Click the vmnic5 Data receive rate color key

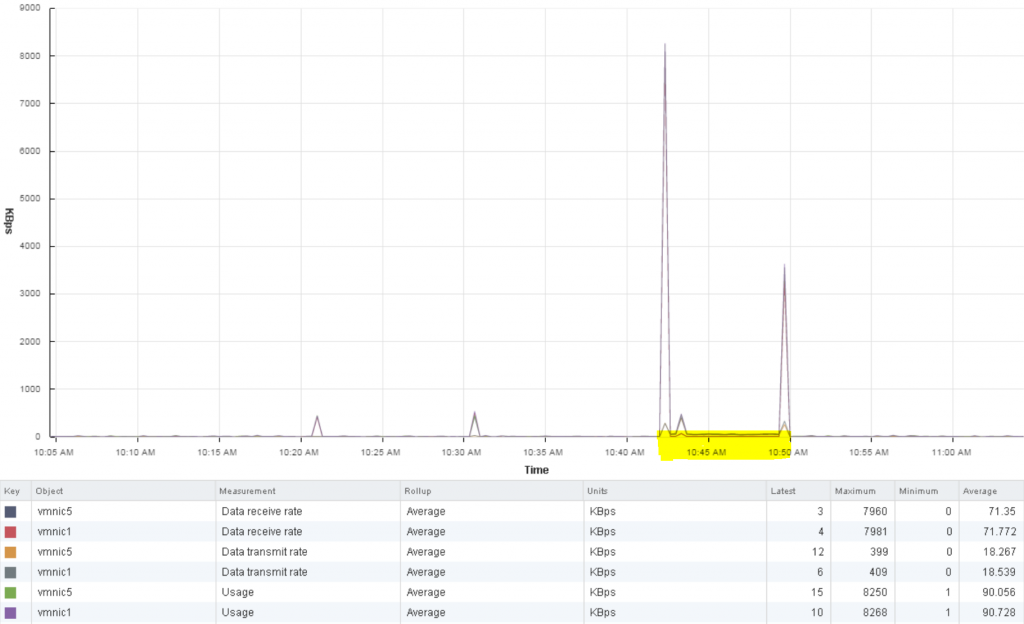click(10, 512)
